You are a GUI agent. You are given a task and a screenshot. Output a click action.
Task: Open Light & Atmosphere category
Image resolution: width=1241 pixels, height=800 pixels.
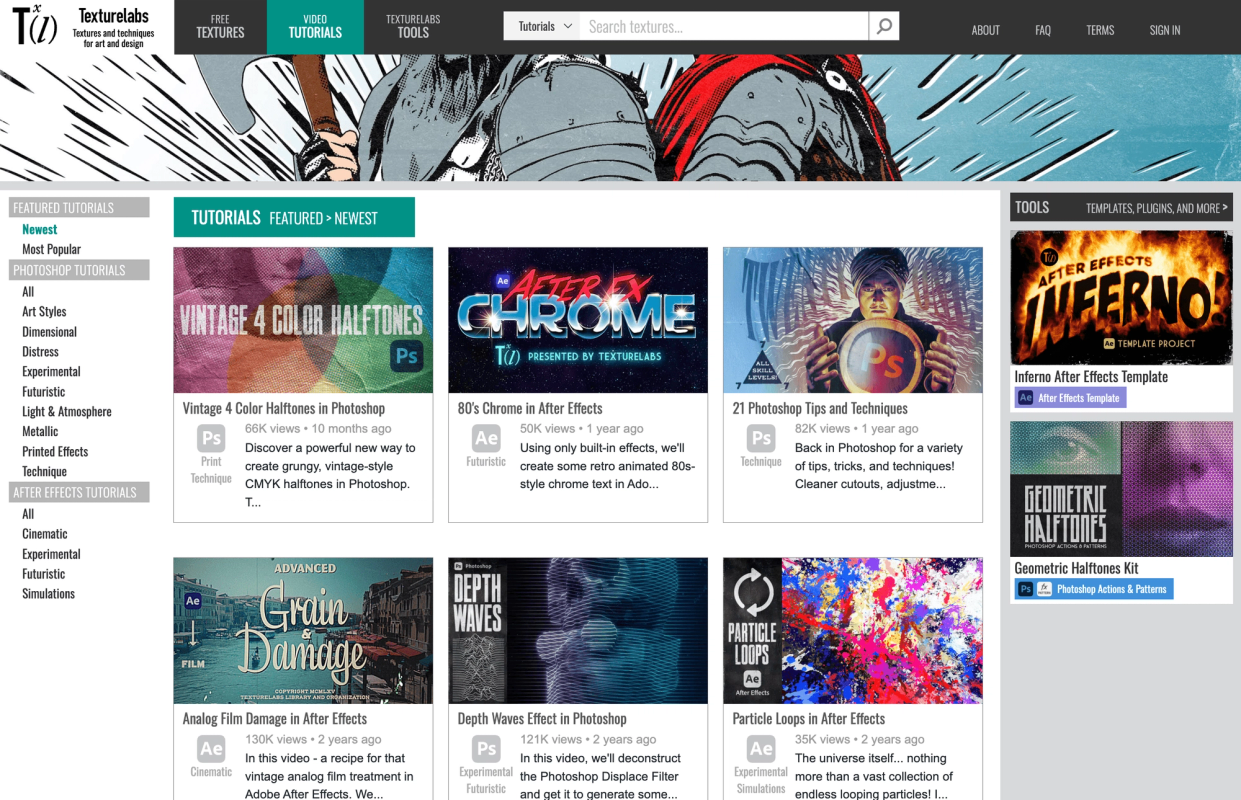[67, 411]
